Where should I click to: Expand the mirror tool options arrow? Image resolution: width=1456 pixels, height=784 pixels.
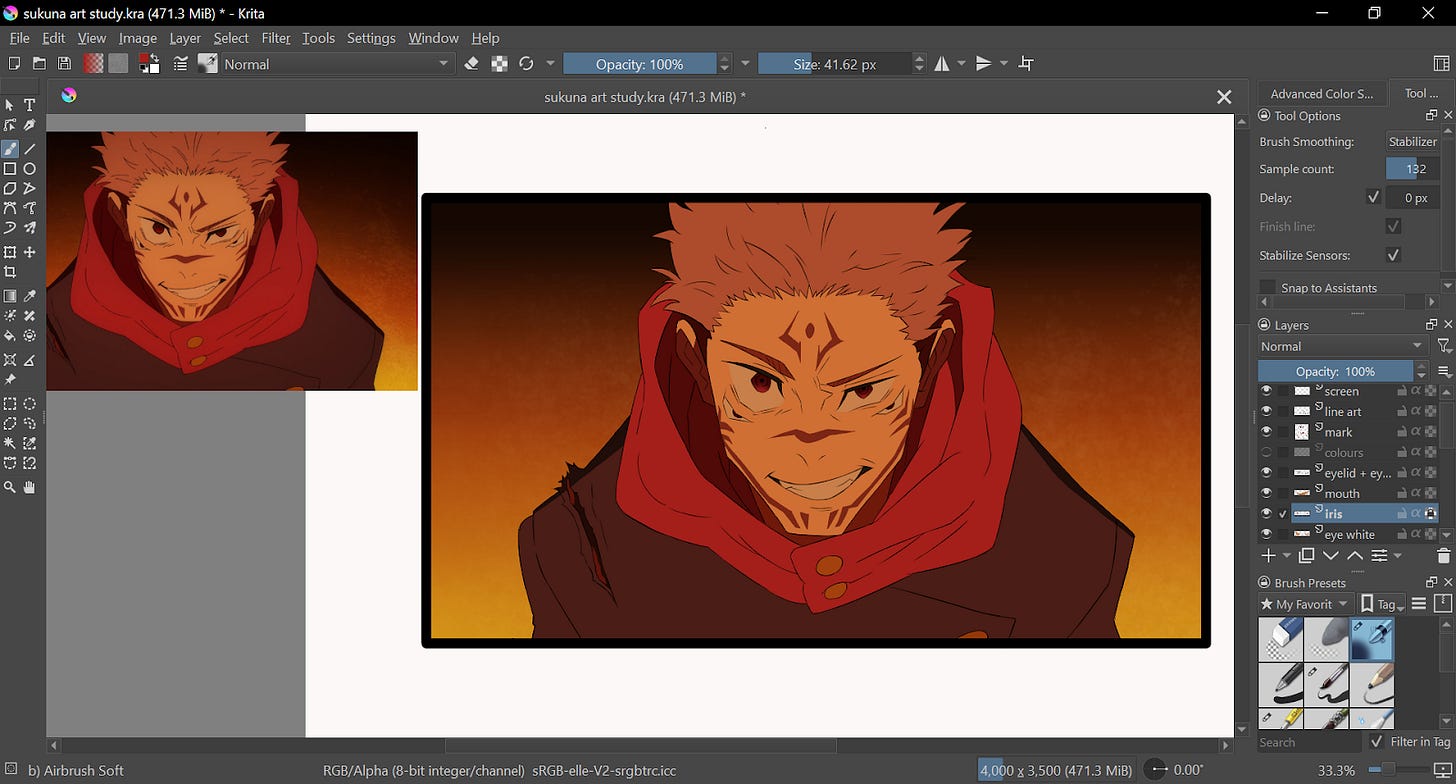point(962,64)
